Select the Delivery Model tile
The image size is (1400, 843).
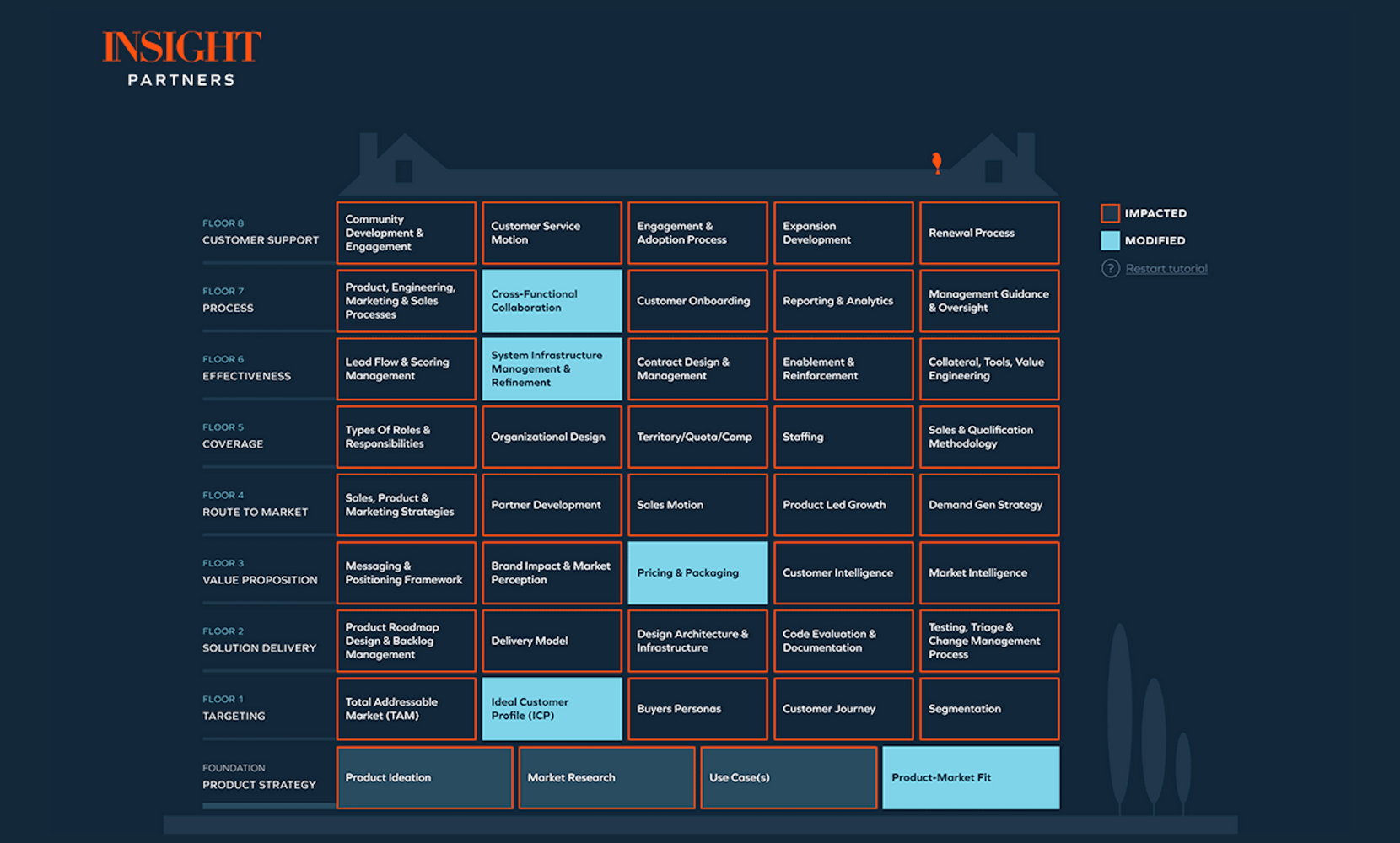[552, 642]
